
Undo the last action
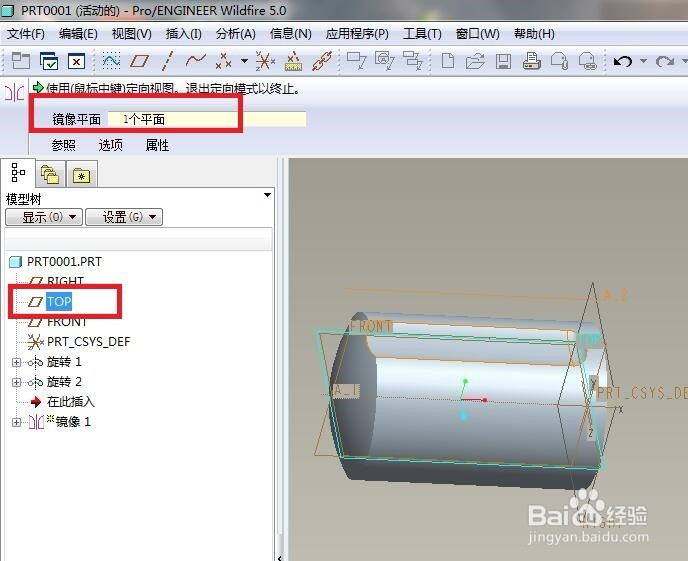pos(623,61)
